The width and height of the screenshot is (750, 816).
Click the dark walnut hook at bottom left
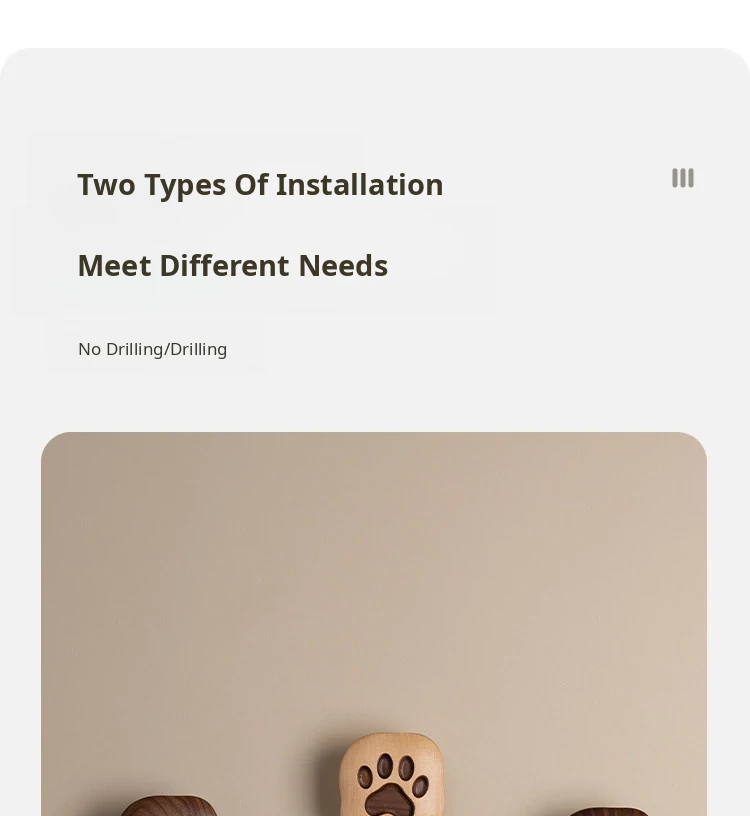[x=168, y=806]
